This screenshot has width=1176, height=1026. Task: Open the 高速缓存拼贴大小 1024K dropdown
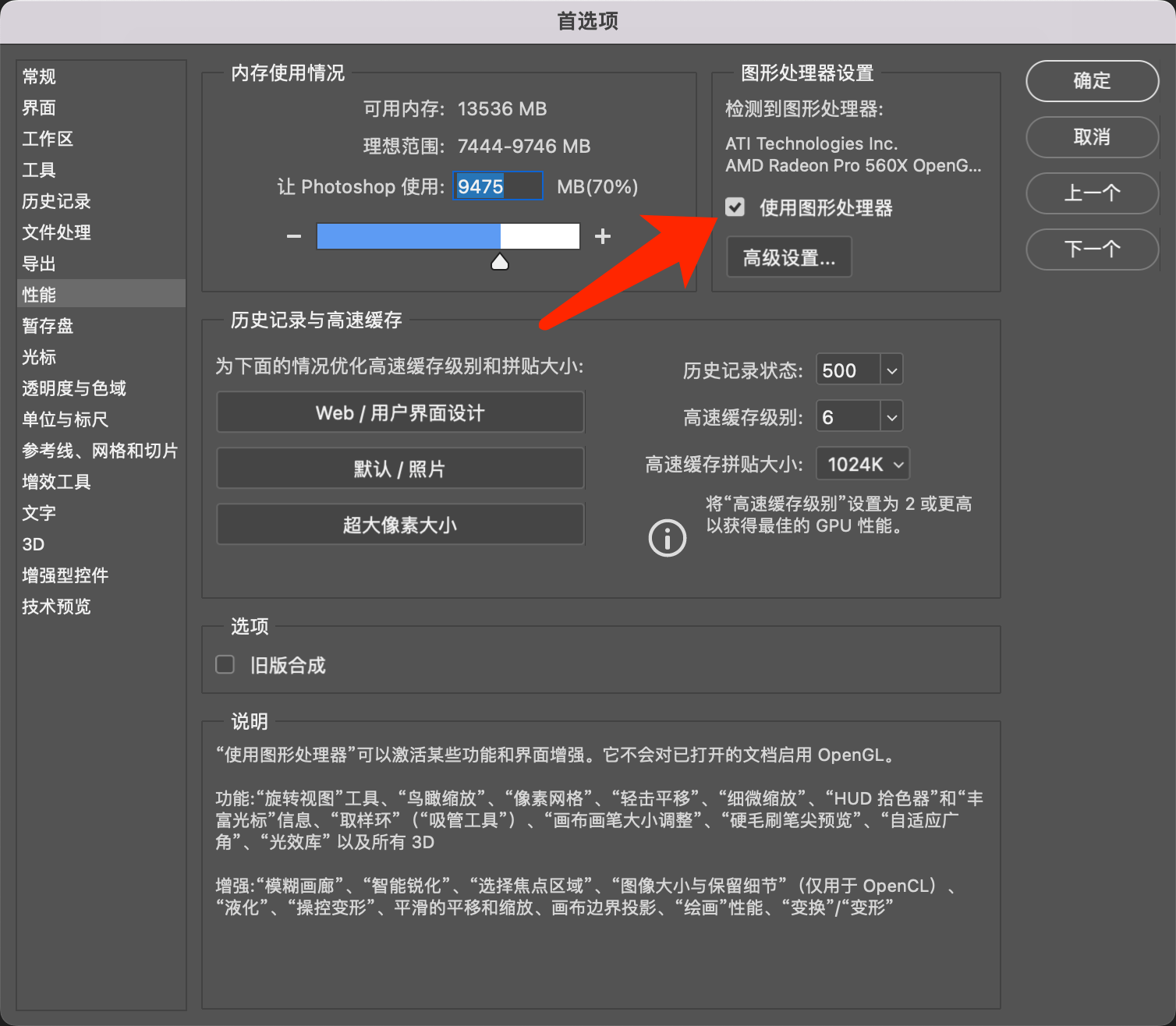(863, 464)
